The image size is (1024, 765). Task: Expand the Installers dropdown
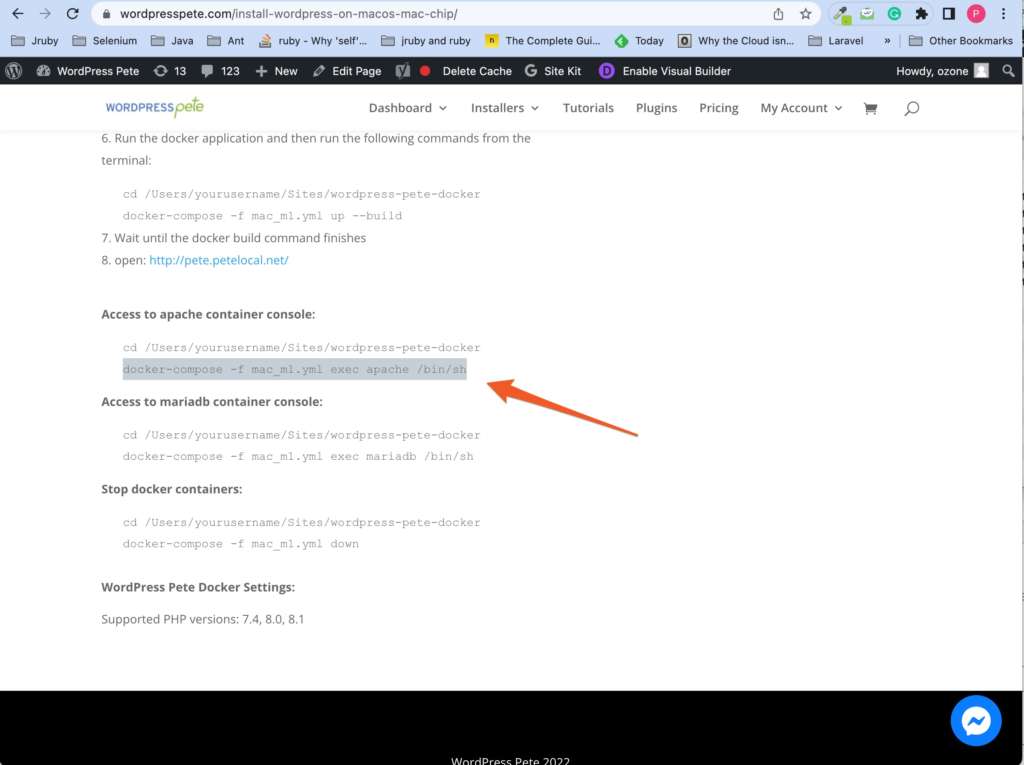[505, 108]
